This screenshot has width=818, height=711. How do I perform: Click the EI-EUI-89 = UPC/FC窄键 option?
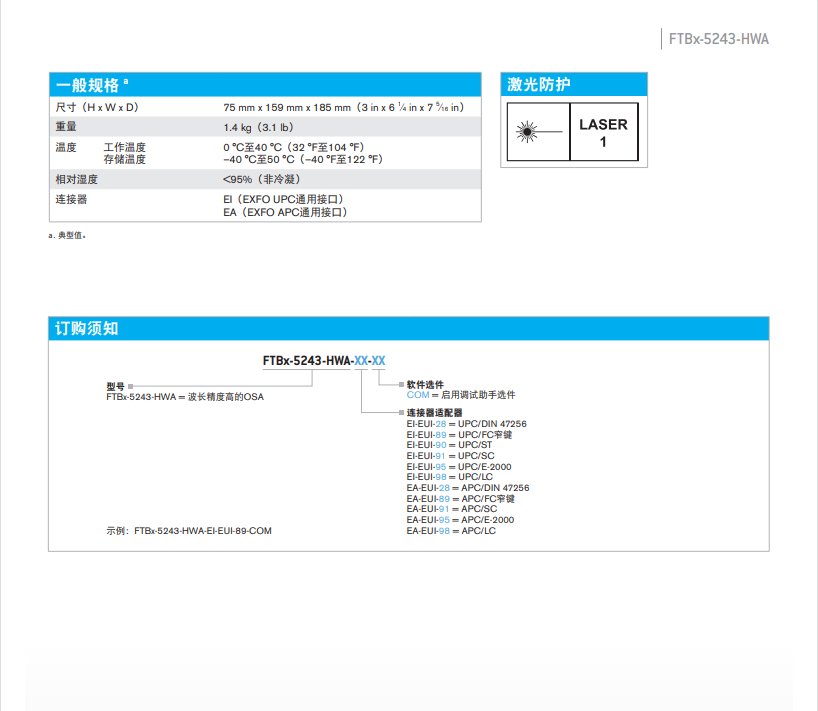point(459,435)
